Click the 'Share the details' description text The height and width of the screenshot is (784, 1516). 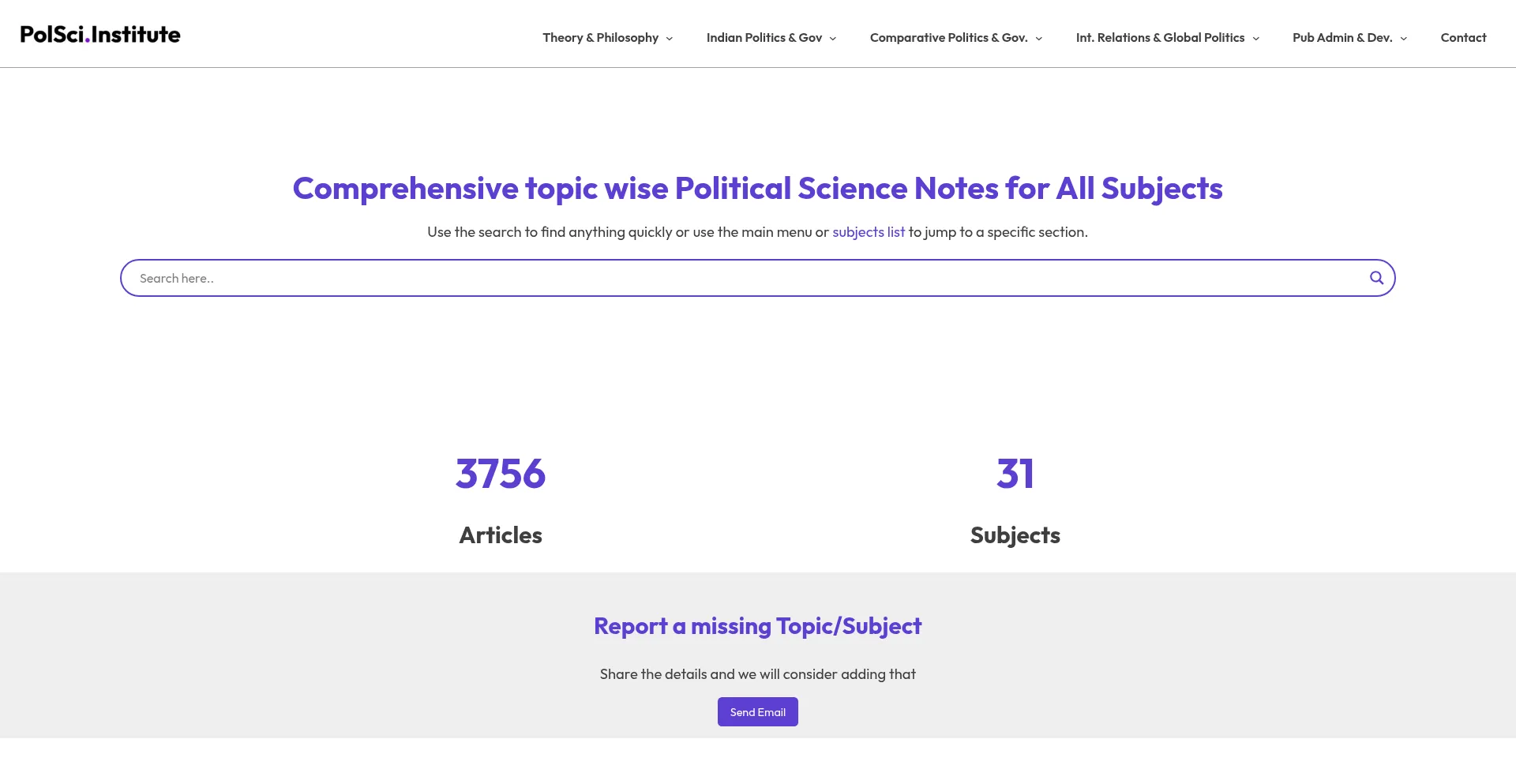coord(758,674)
